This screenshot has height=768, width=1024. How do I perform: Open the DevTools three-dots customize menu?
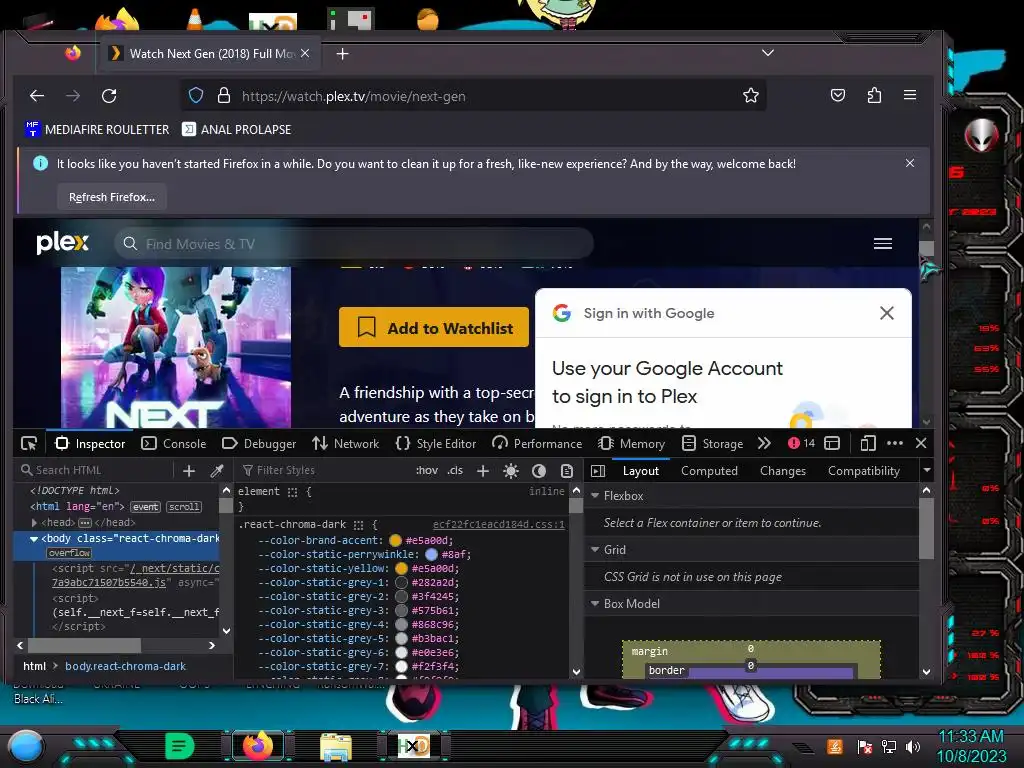(895, 443)
